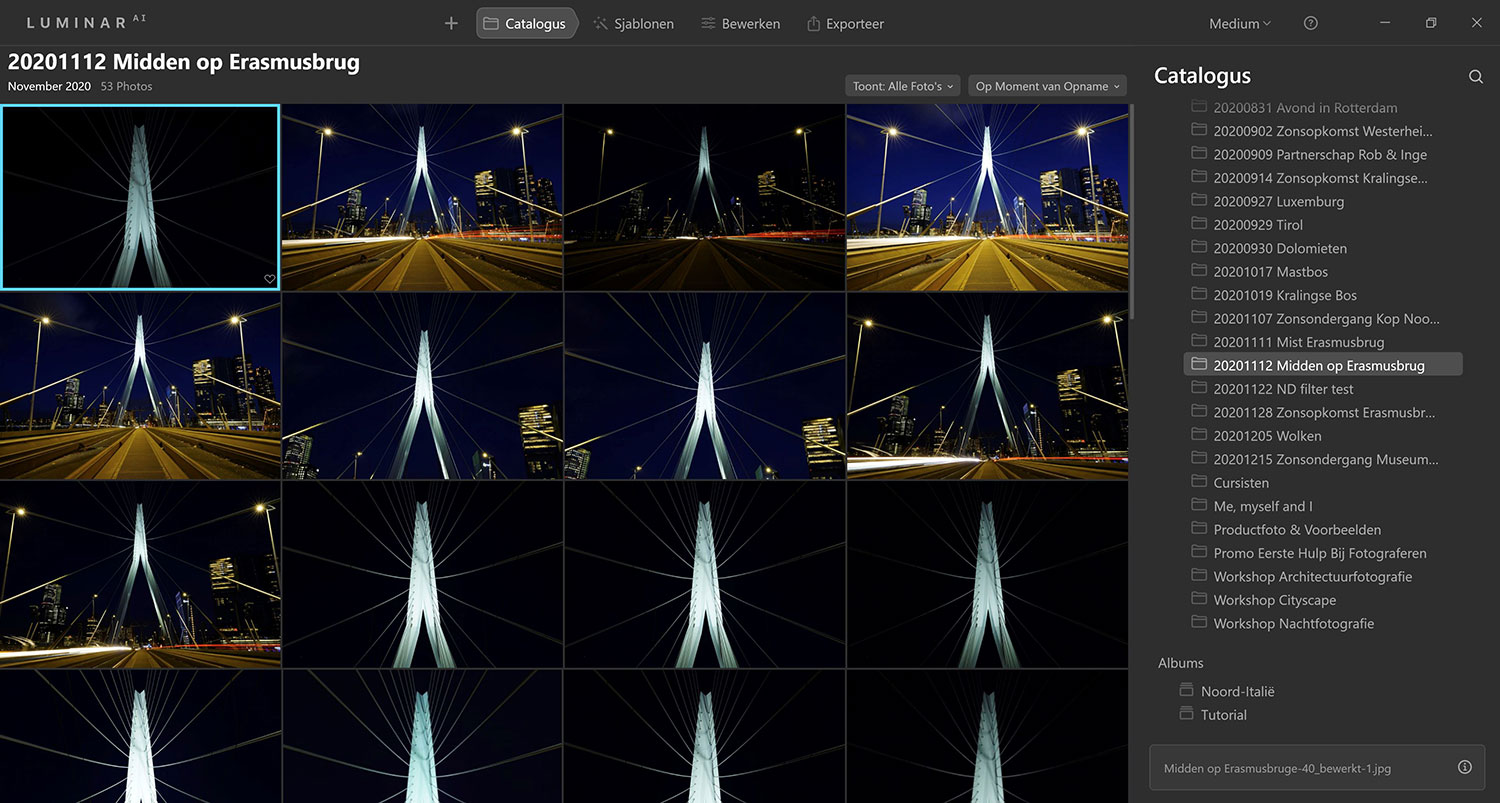Click file name Midden op Erasmusbruge-40_bewerkt-1.jpg

[1277, 769]
